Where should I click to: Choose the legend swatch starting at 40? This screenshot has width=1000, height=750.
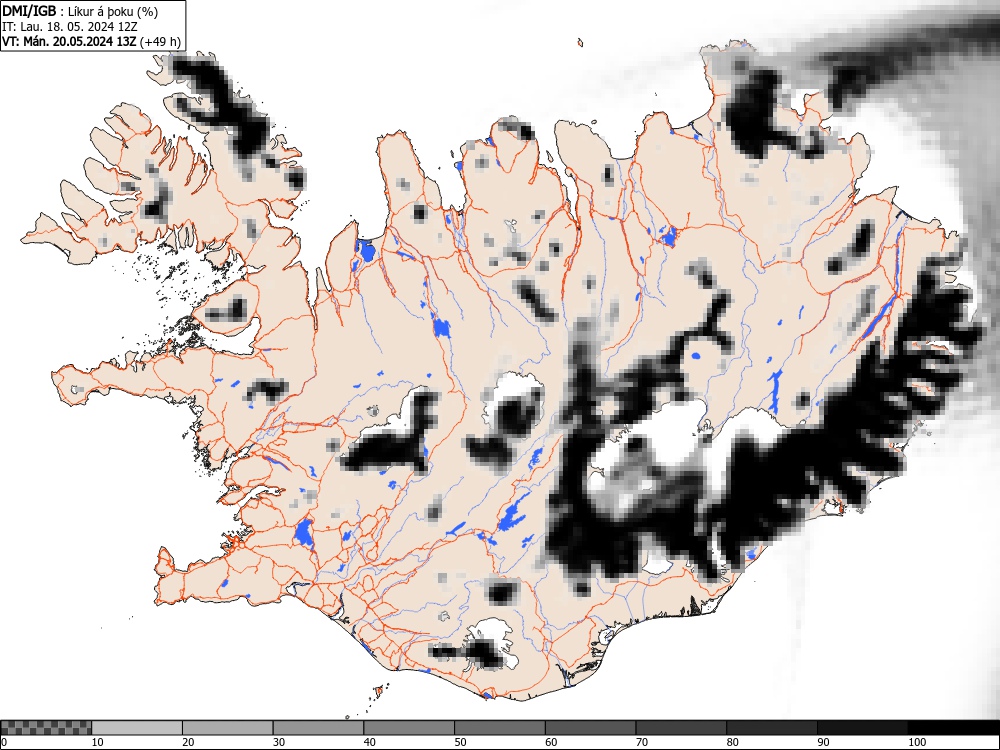tap(409, 728)
